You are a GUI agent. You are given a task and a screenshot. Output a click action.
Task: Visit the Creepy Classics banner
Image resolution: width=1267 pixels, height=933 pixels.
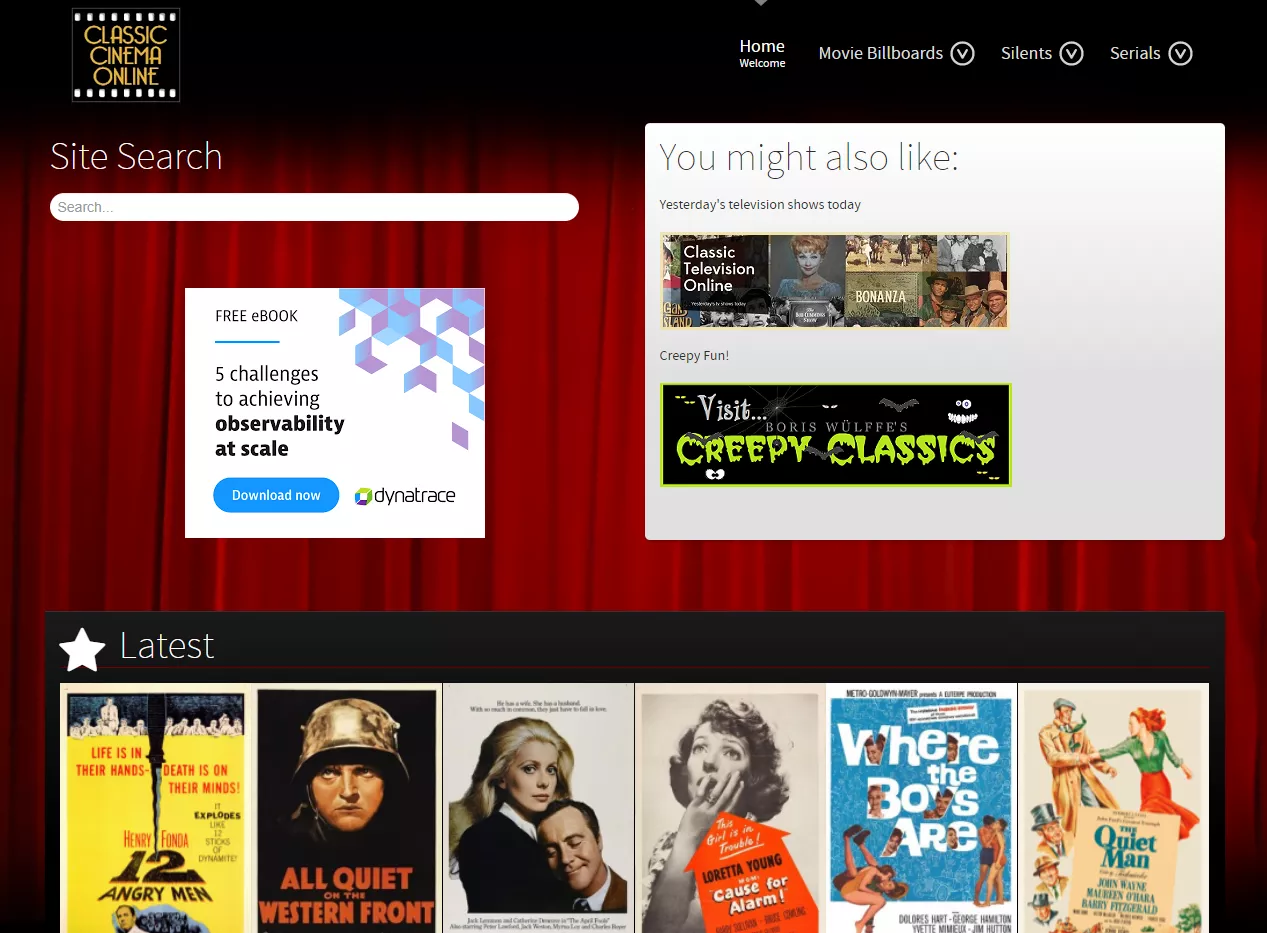click(835, 435)
